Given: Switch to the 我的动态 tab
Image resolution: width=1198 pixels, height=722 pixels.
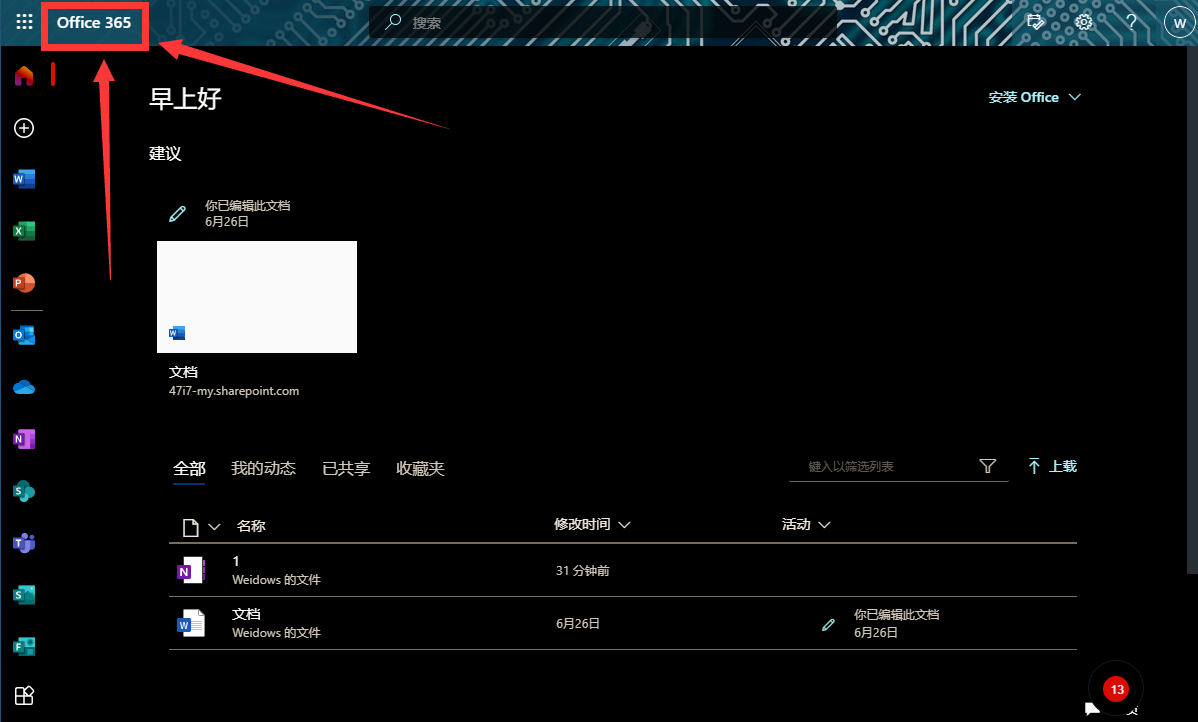Looking at the screenshot, I should [264, 468].
